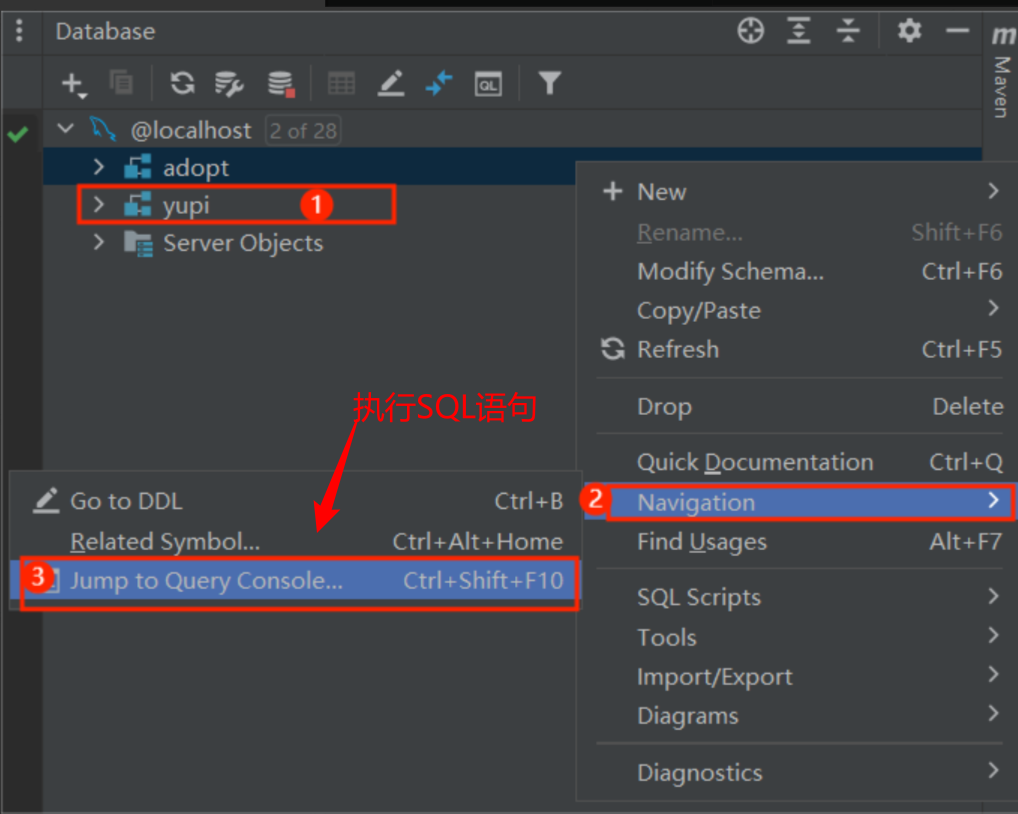
Task: Click the Edit Data pencil icon
Action: [x=391, y=84]
